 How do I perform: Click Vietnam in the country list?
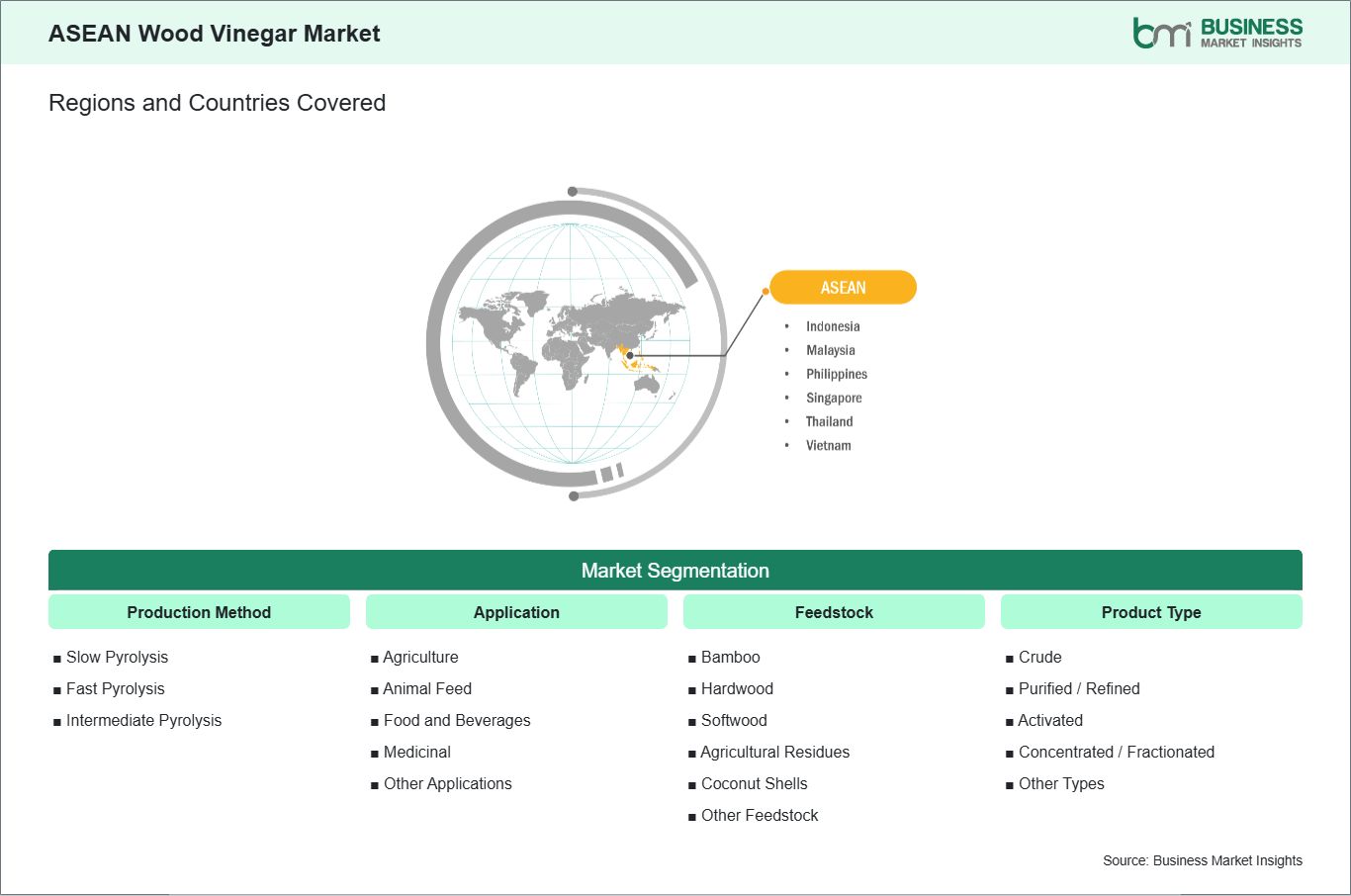(829, 445)
